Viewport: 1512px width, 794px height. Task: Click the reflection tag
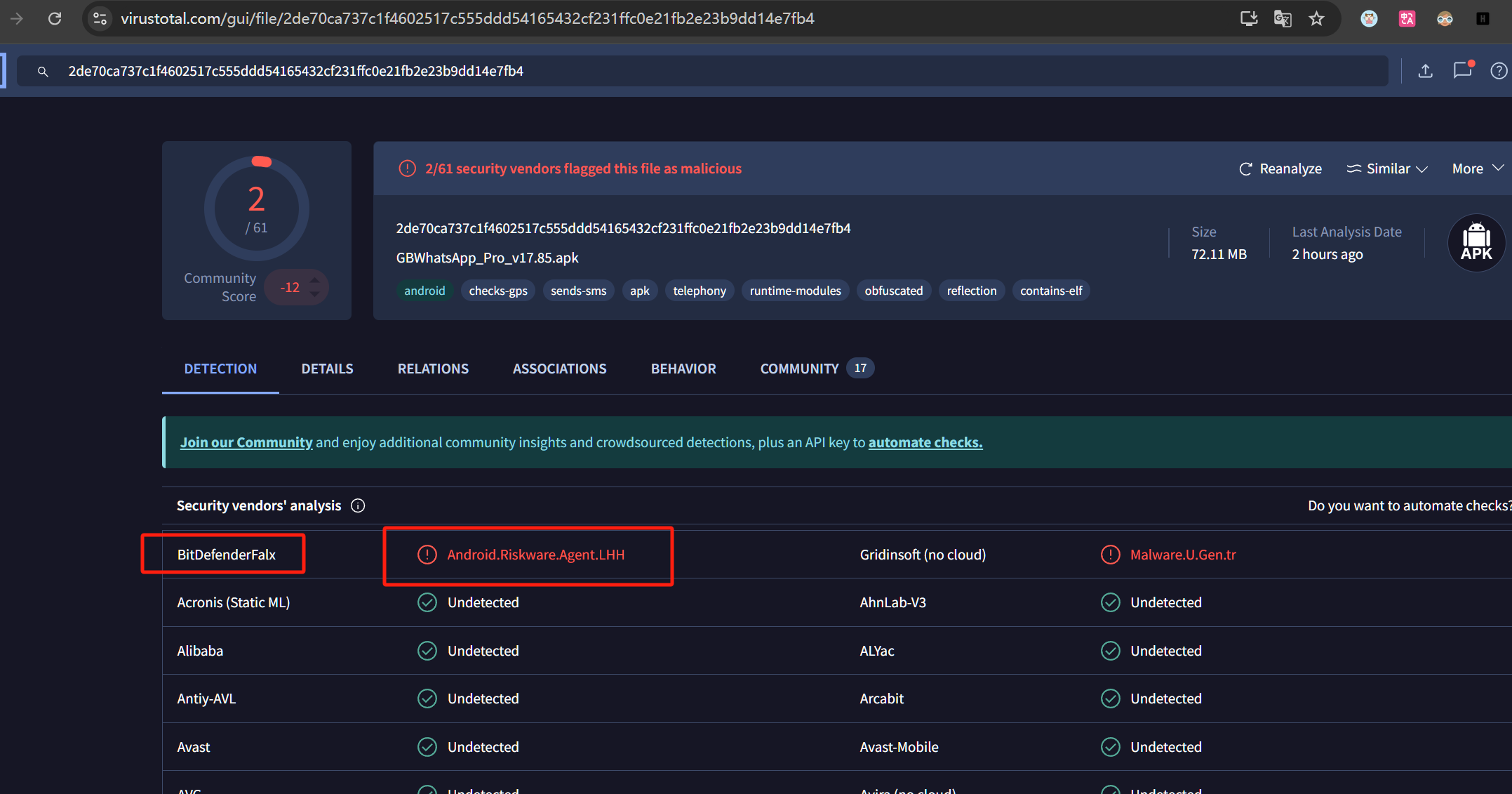click(x=972, y=291)
